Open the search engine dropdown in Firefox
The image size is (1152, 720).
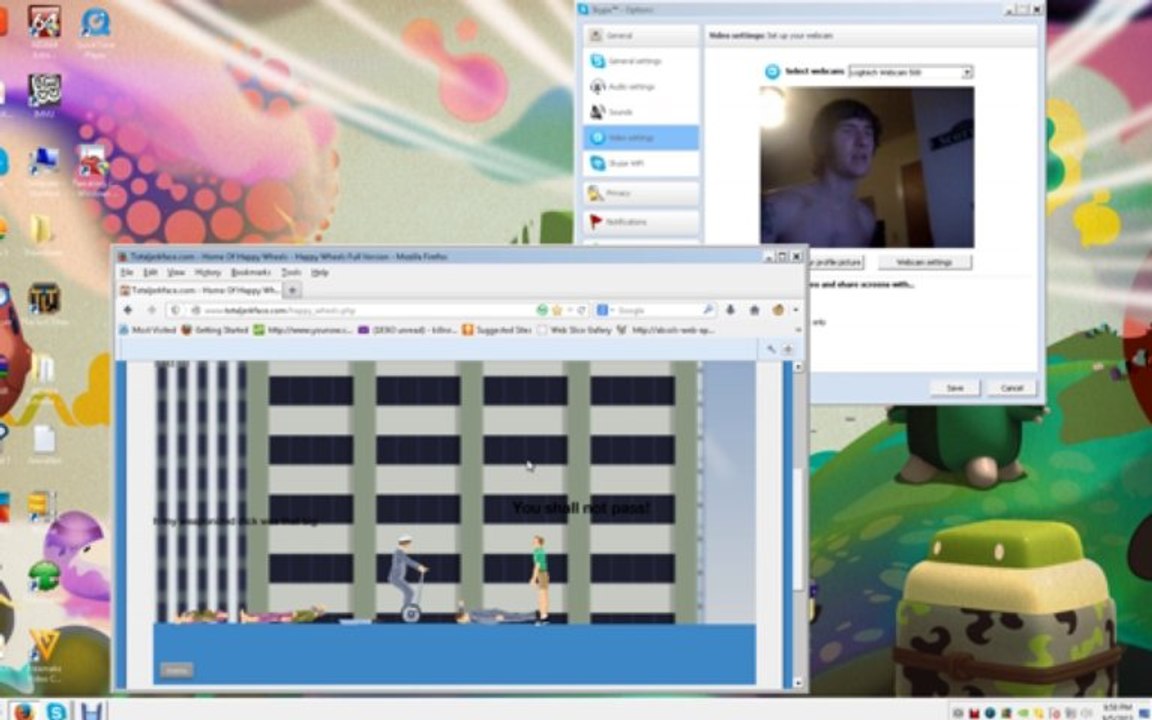(605, 310)
